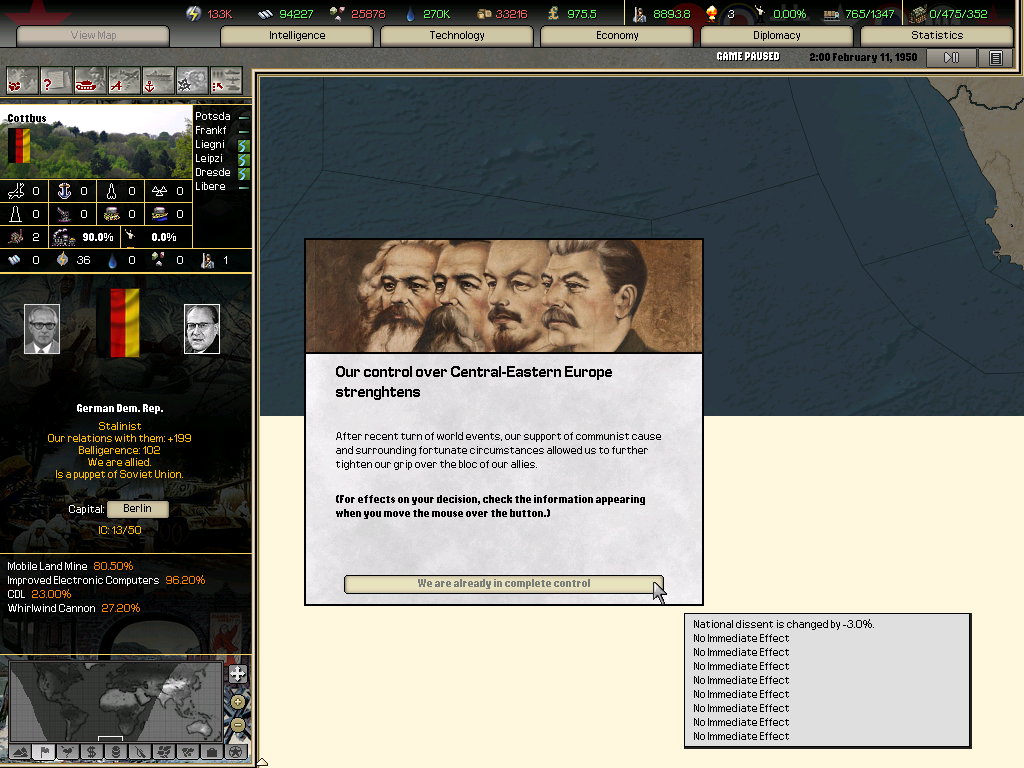The image size is (1024, 768).
Task: Click the minimap zoom out minus icon
Action: pyautogui.click(x=237, y=725)
